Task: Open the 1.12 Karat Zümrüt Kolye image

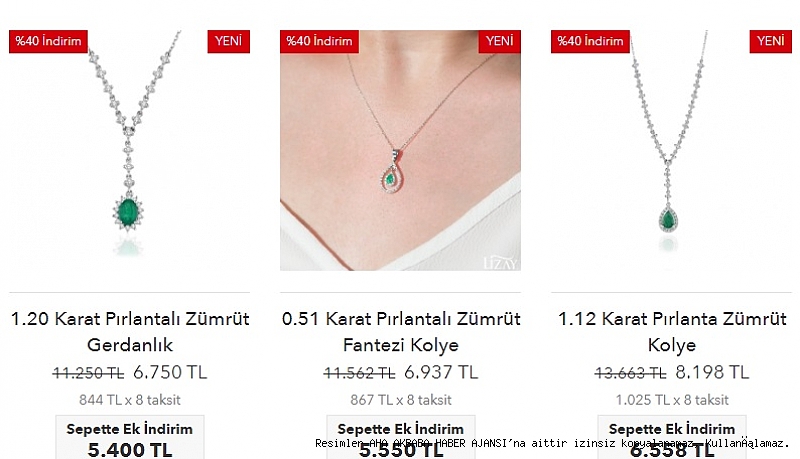Action: point(671,150)
